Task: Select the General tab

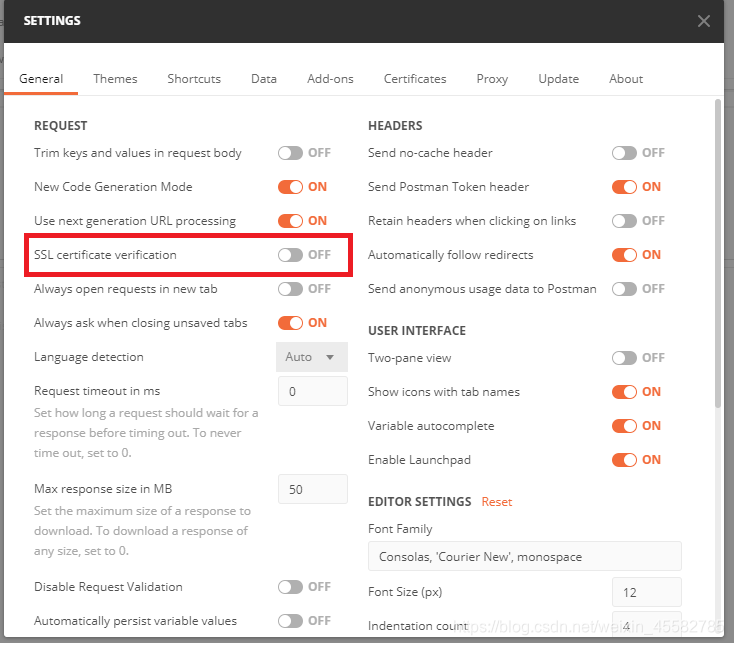Action: point(41,79)
